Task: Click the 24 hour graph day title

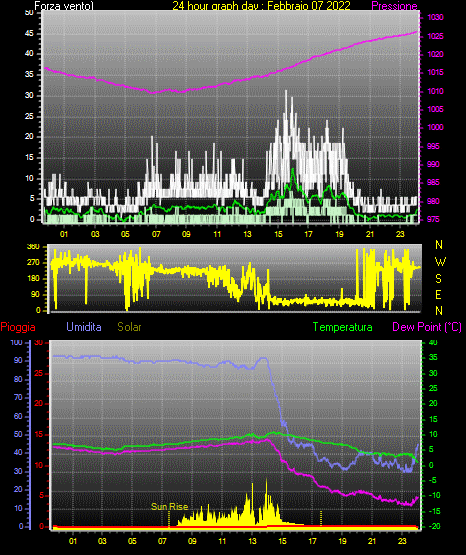Action: 261,6
